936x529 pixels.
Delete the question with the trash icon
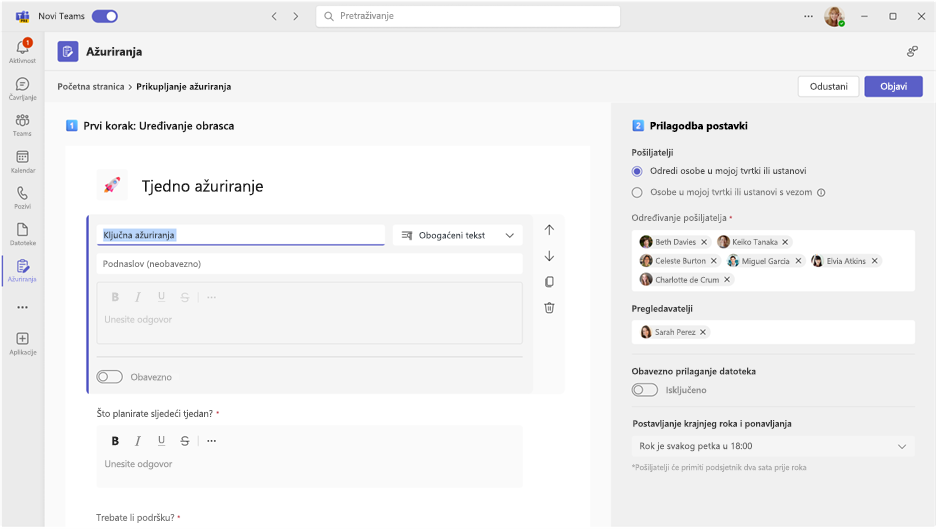549,308
